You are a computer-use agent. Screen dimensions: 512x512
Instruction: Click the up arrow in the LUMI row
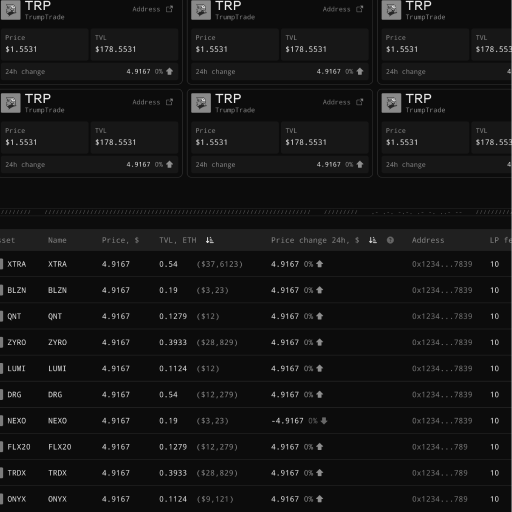click(x=319, y=368)
